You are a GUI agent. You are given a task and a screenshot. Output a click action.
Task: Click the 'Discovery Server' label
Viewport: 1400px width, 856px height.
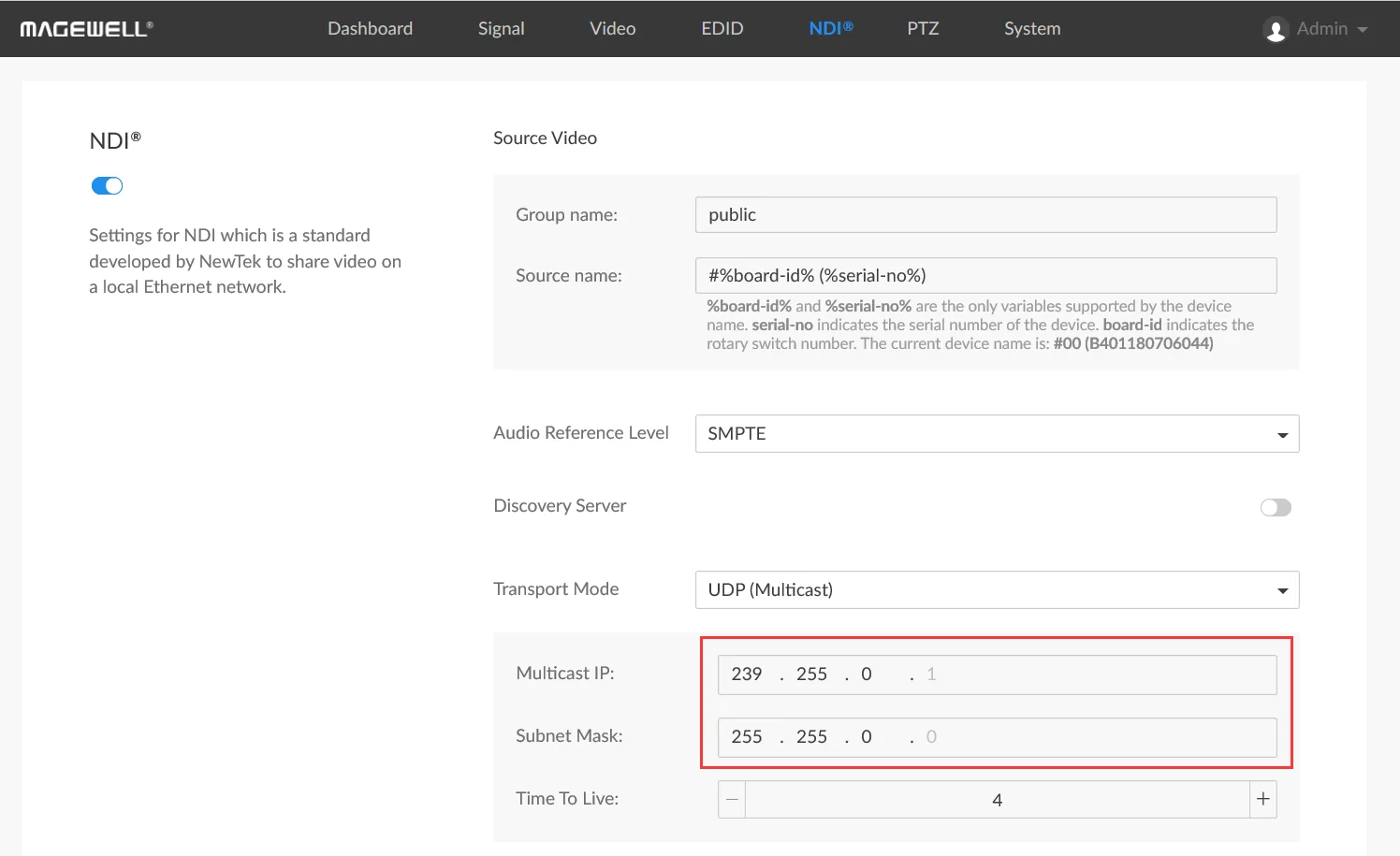click(x=560, y=506)
